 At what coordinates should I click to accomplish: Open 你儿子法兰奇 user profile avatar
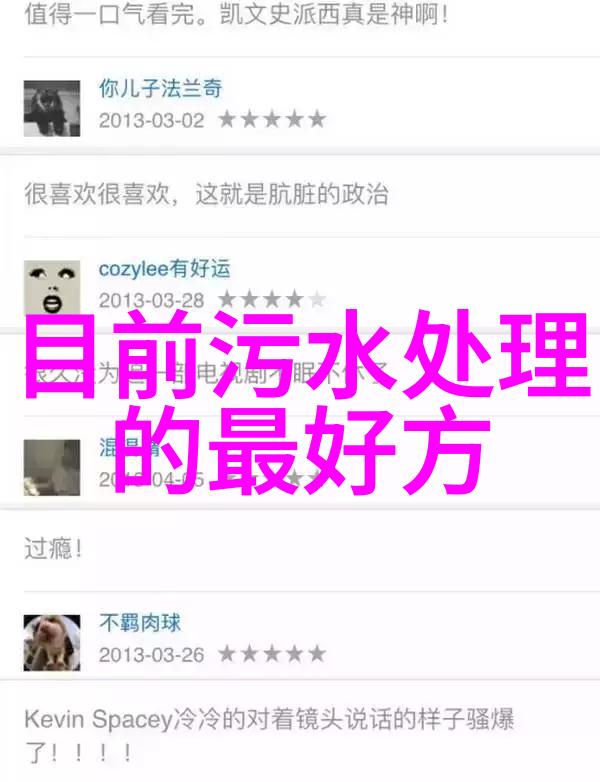tap(52, 108)
